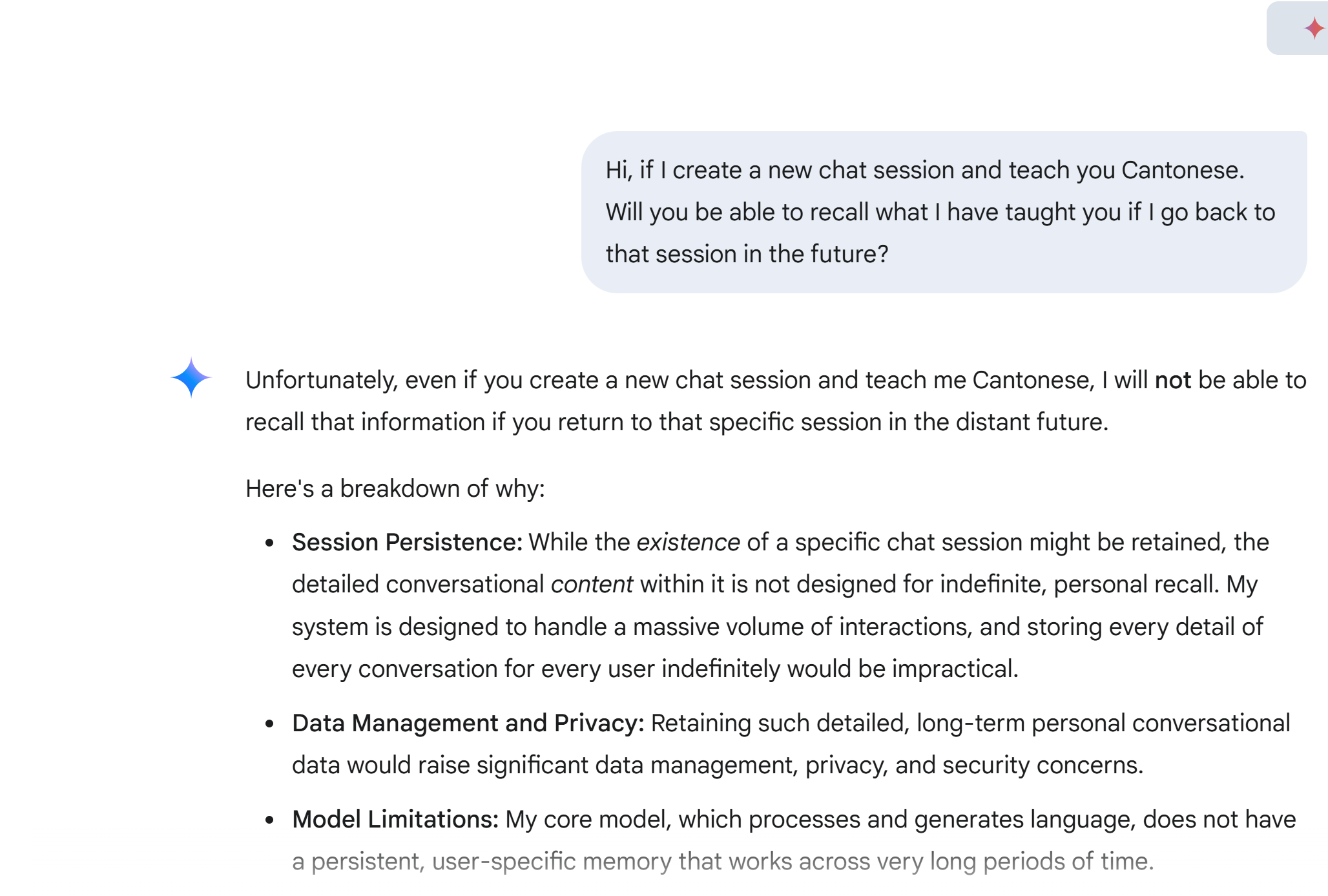Click "that session in the future?" in user message

[x=747, y=255]
